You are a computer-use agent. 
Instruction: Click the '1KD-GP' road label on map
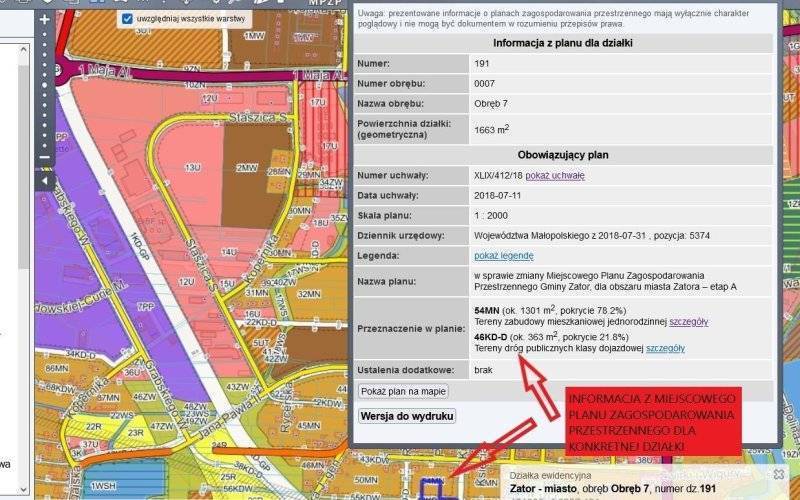tap(139, 247)
